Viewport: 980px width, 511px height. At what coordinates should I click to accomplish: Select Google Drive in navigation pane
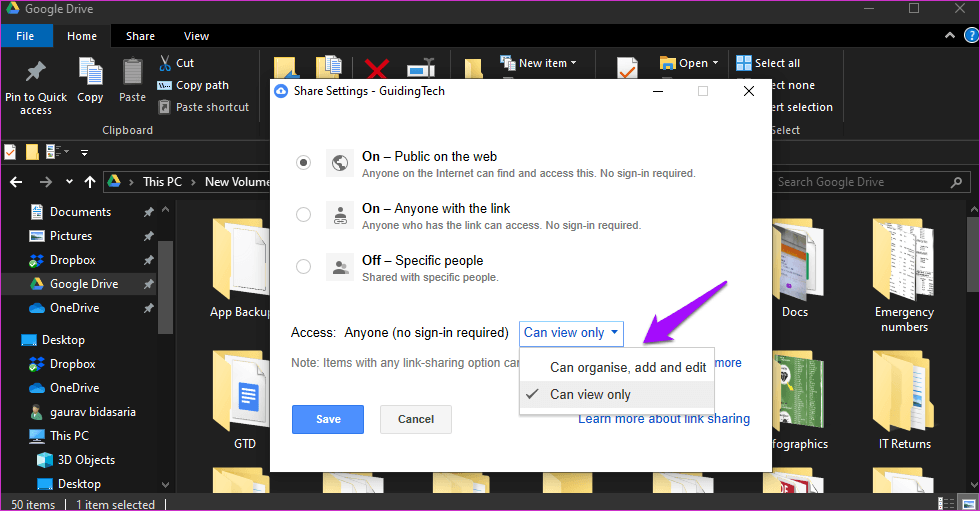click(x=84, y=284)
